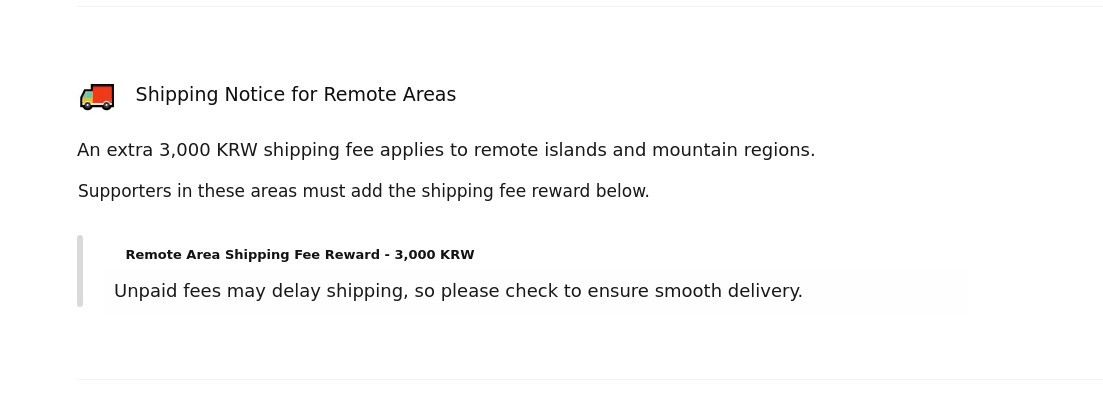
Task: Click the horizontal divider below the notice
Action: [x=590, y=379]
